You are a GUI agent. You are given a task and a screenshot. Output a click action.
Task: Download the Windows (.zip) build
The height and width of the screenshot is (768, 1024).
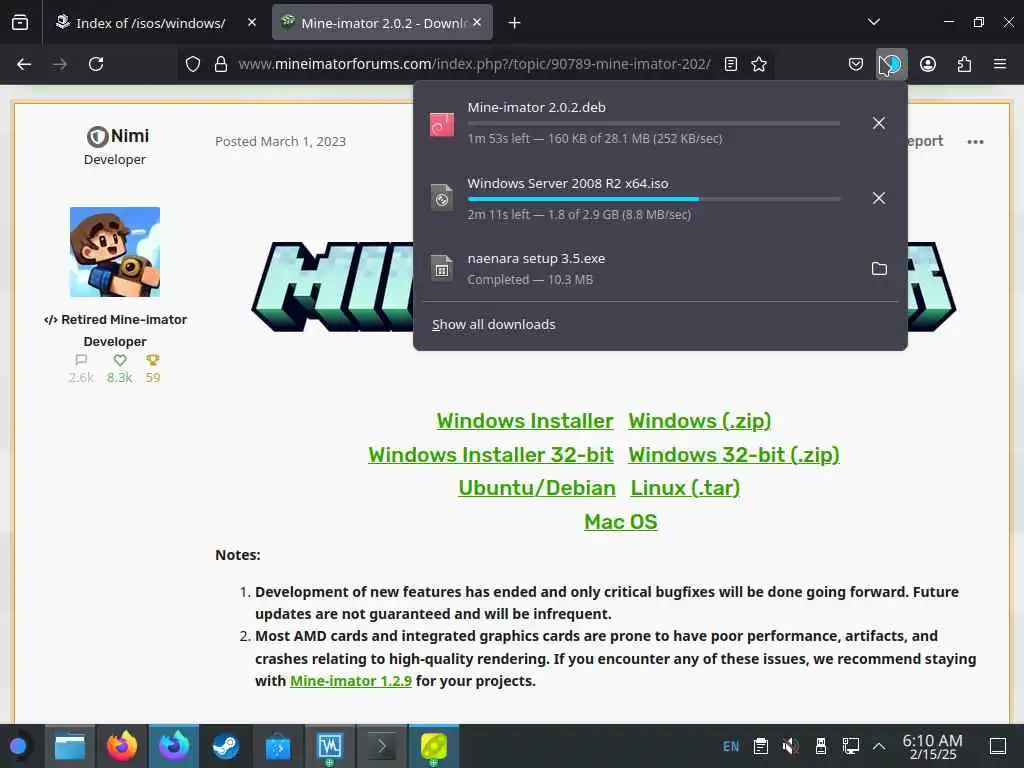[699, 421]
